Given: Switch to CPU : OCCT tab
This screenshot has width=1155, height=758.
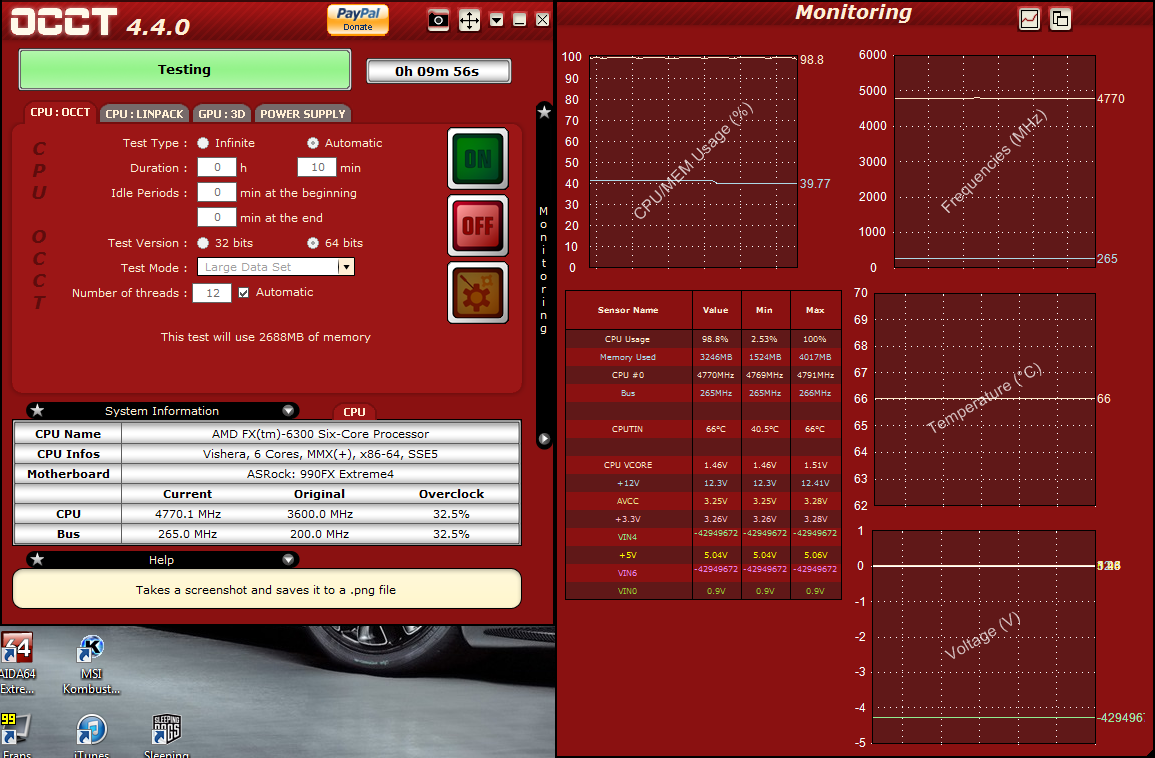Looking at the screenshot, I should tap(60, 113).
